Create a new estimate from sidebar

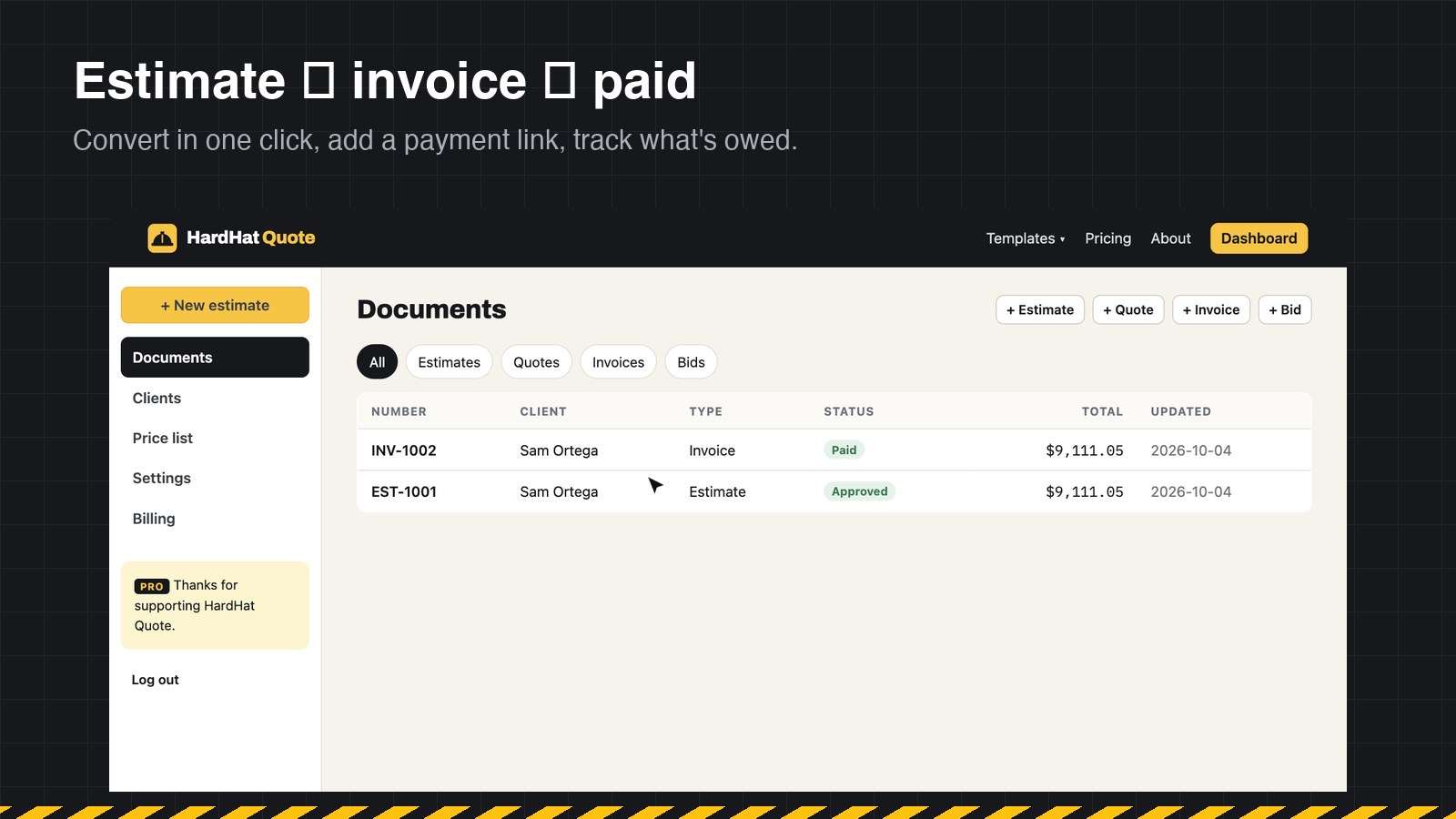pyautogui.click(x=215, y=305)
